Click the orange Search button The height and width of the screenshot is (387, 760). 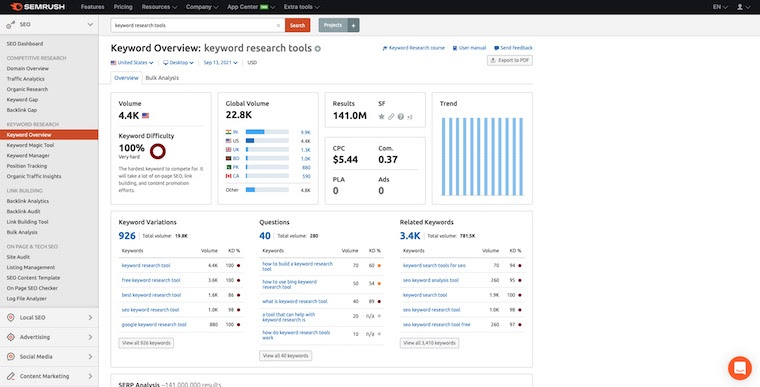pos(298,25)
